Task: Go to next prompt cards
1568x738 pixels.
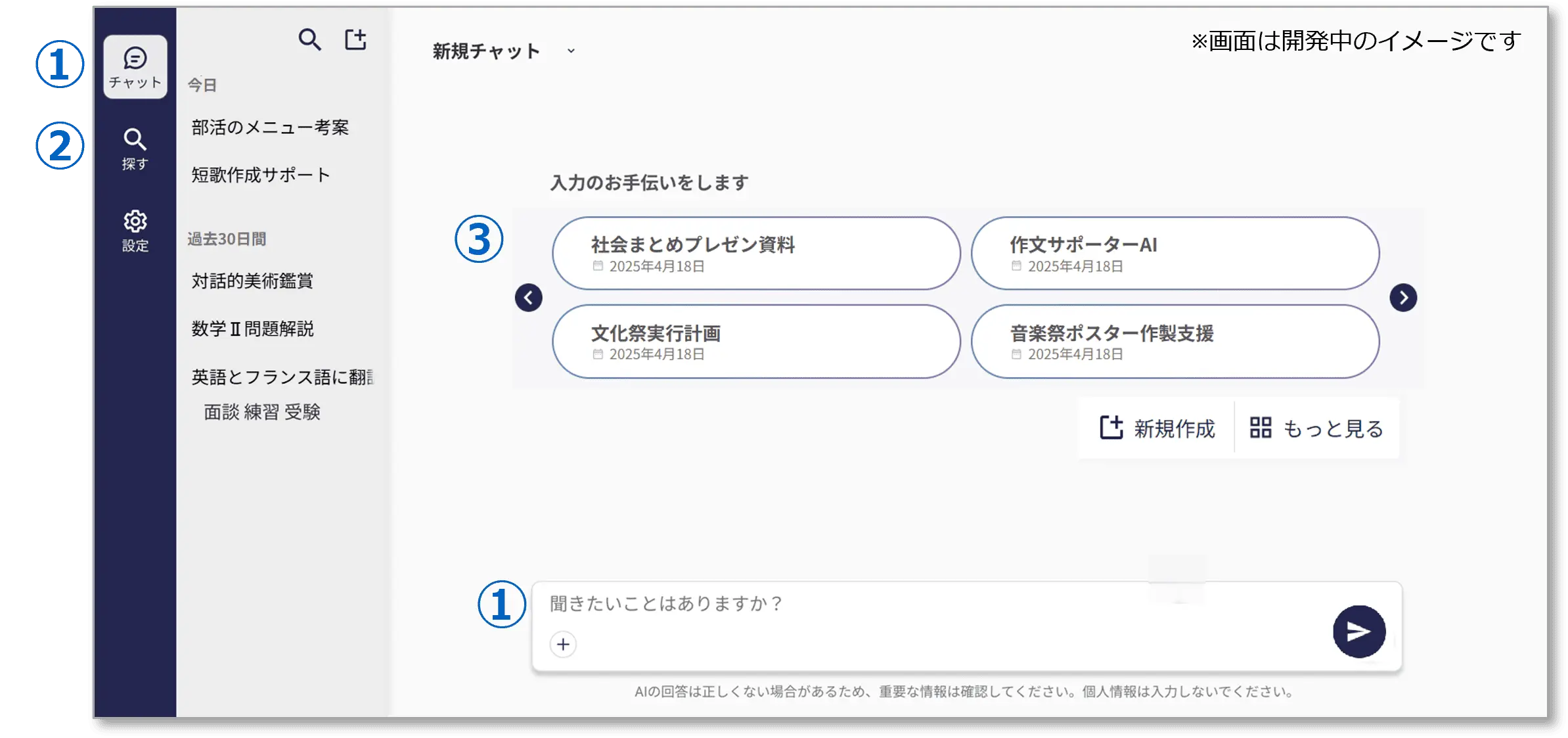Action: pyautogui.click(x=1402, y=298)
